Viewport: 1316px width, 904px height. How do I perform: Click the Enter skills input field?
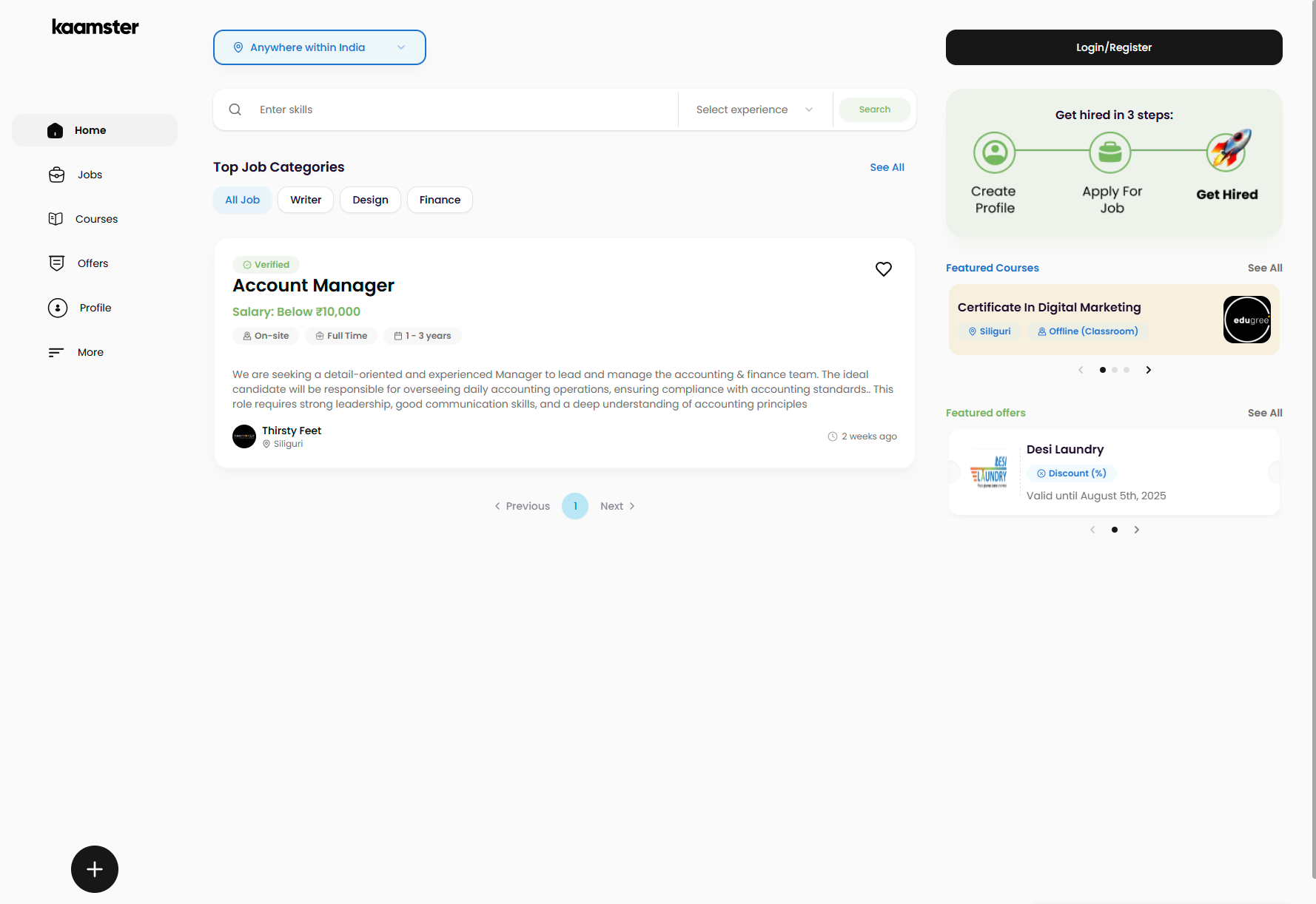pyautogui.click(x=465, y=109)
